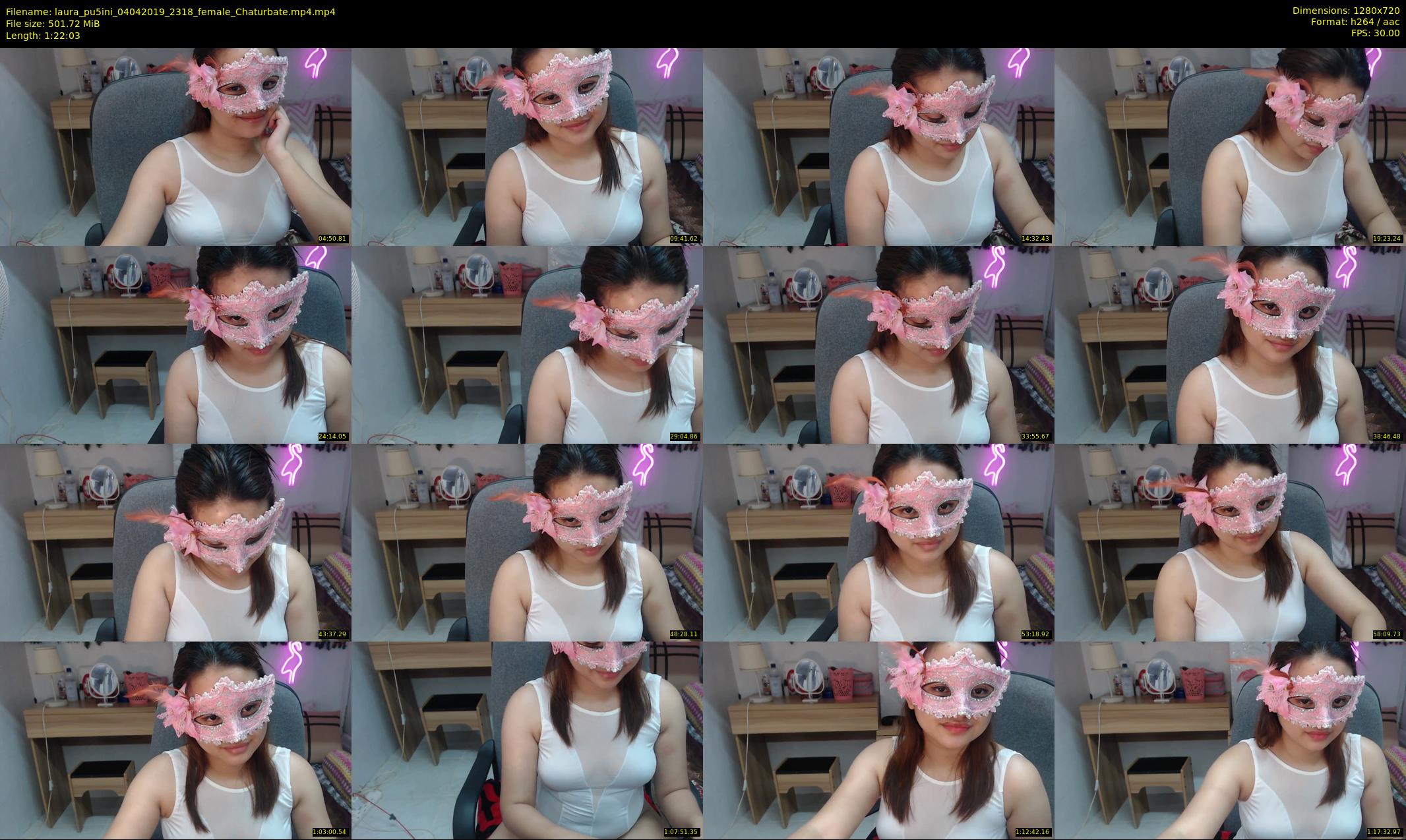Click the File size 501.72 MiB text
Screen dimensions: 1406x840
tap(53, 24)
